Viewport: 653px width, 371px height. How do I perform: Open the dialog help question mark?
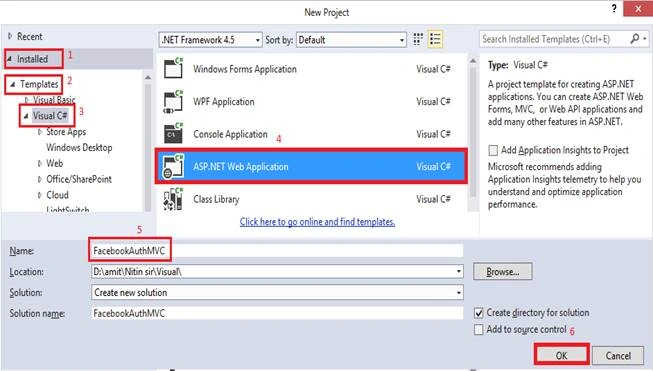614,8
